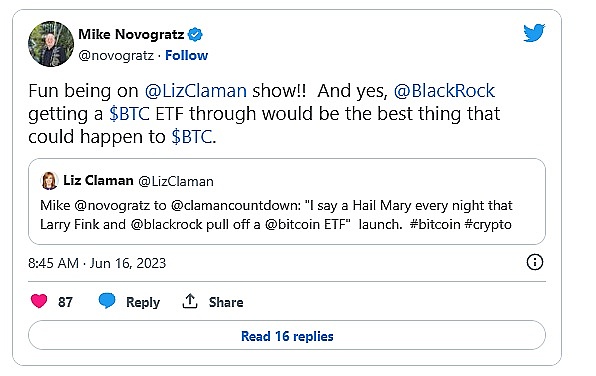The width and height of the screenshot is (596, 376).
Task: Click the verified badge beside Mike Novogratz
Action: click(195, 35)
